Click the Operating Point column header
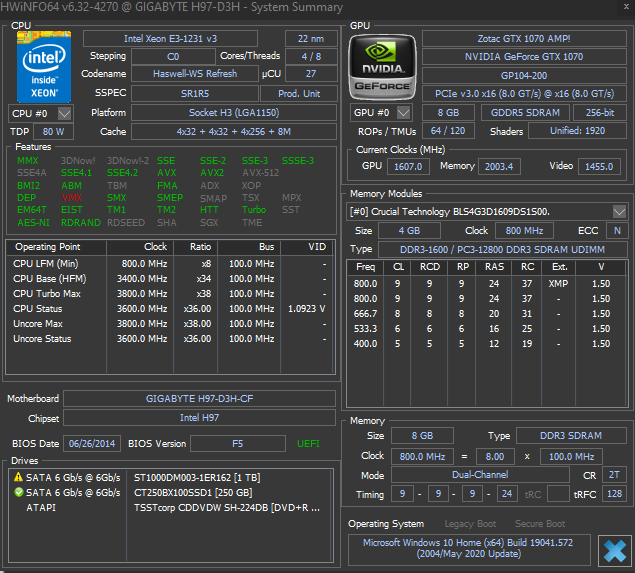The width and height of the screenshot is (635, 573). click(56, 247)
